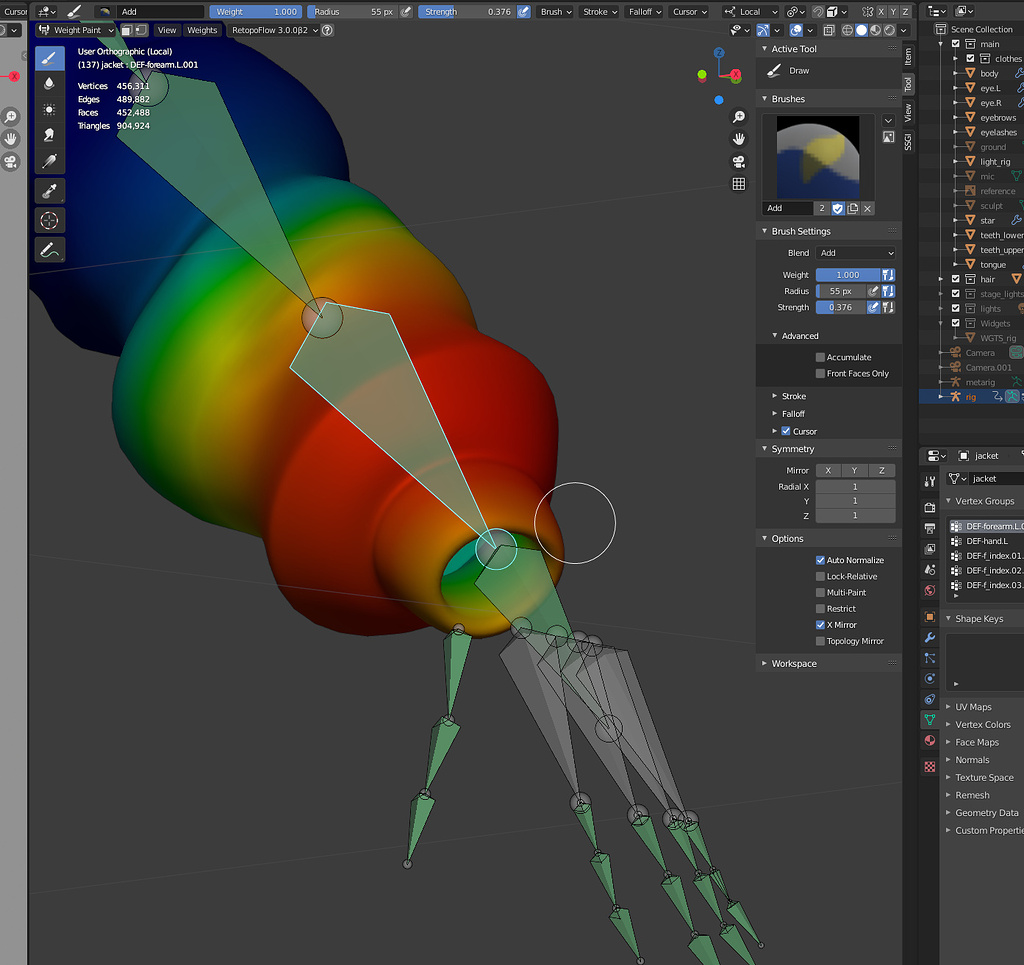This screenshot has height=965, width=1024.
Task: Enable Topology Mirror option
Action: coord(820,641)
